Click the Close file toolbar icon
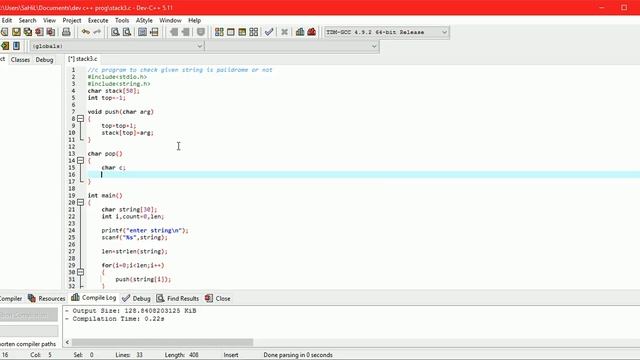Viewport: 640px width, 360px height. (39, 32)
